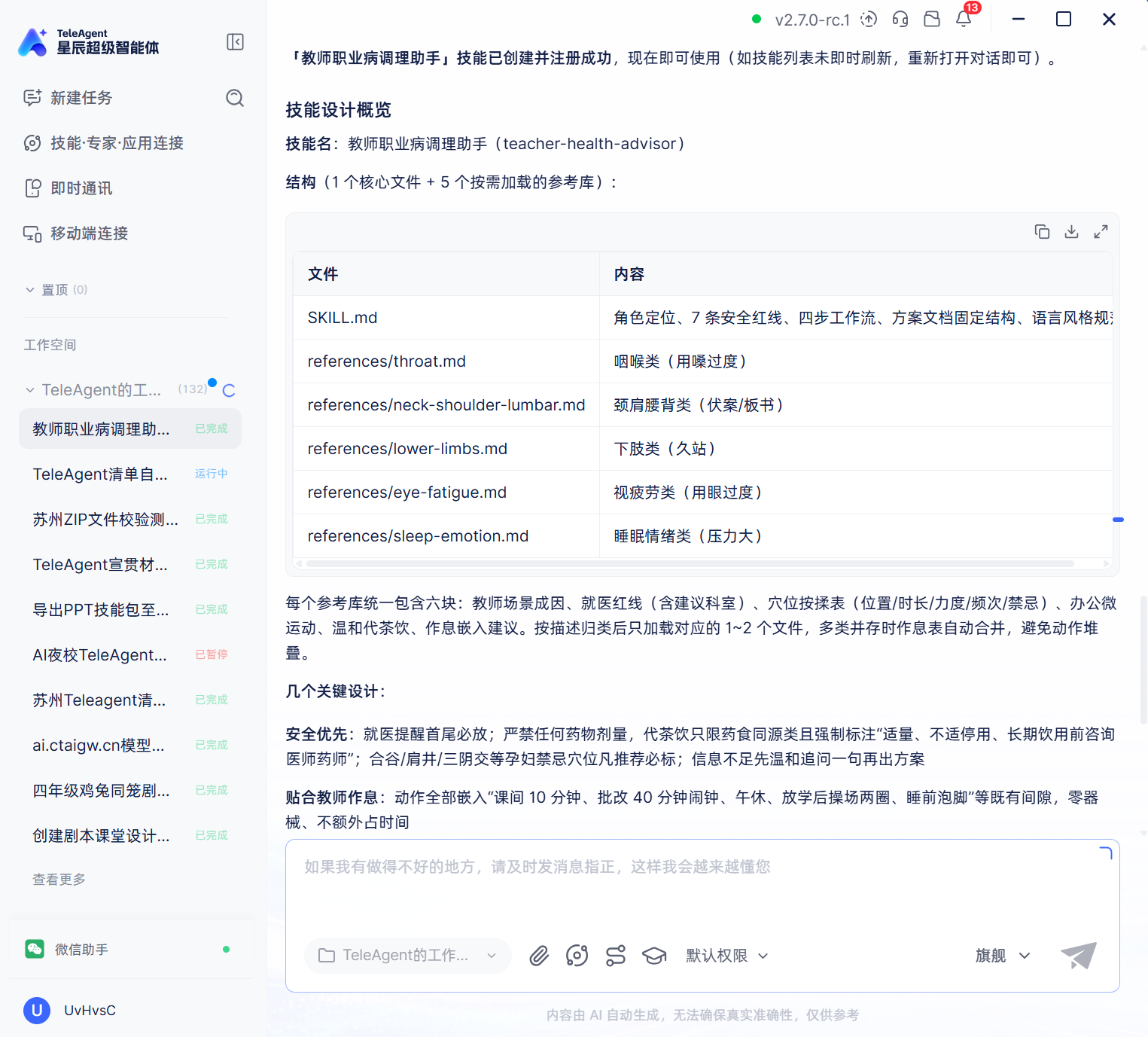Image resolution: width=1148 pixels, height=1037 pixels.
Task: Click the table horizontal scrollbar
Action: (690, 563)
